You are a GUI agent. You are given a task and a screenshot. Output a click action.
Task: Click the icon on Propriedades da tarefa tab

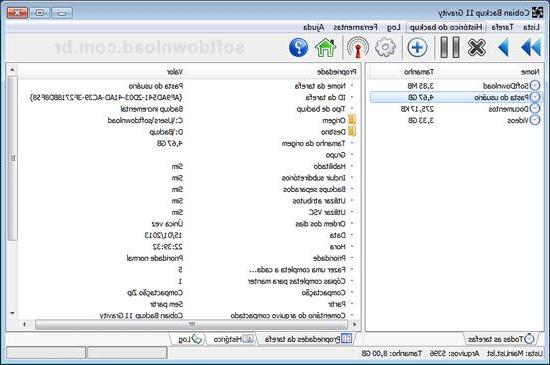(347, 339)
